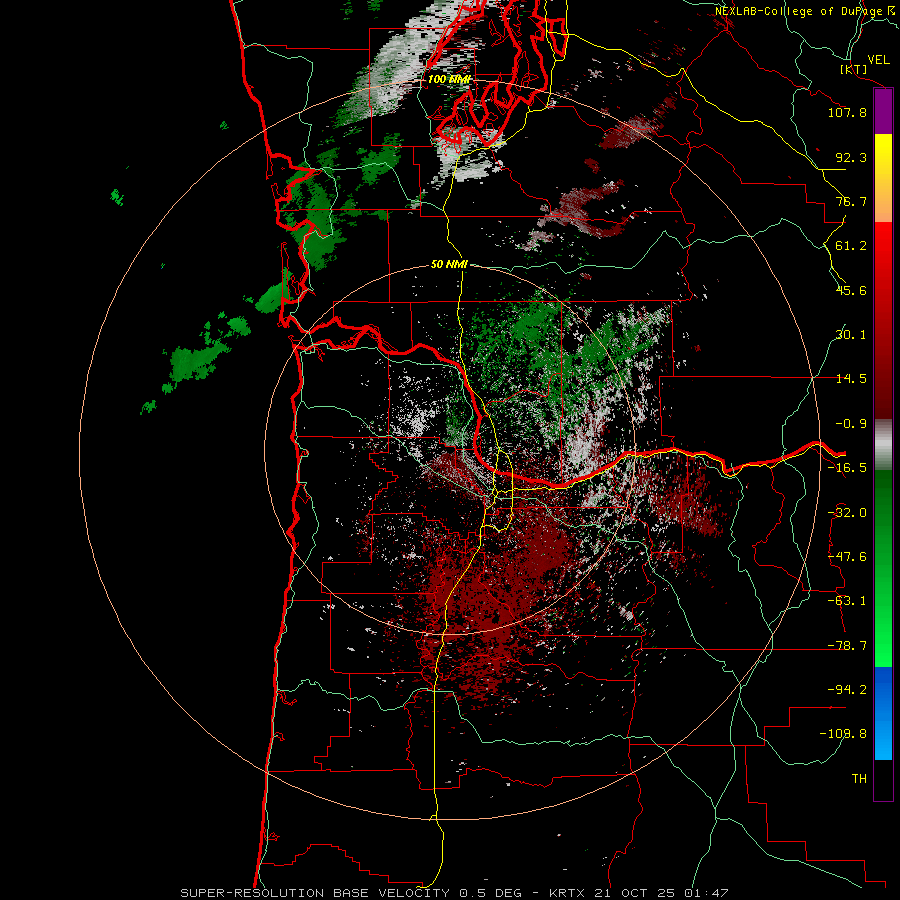
Task: Pick the black TH segment of color bar
Action: point(883,780)
